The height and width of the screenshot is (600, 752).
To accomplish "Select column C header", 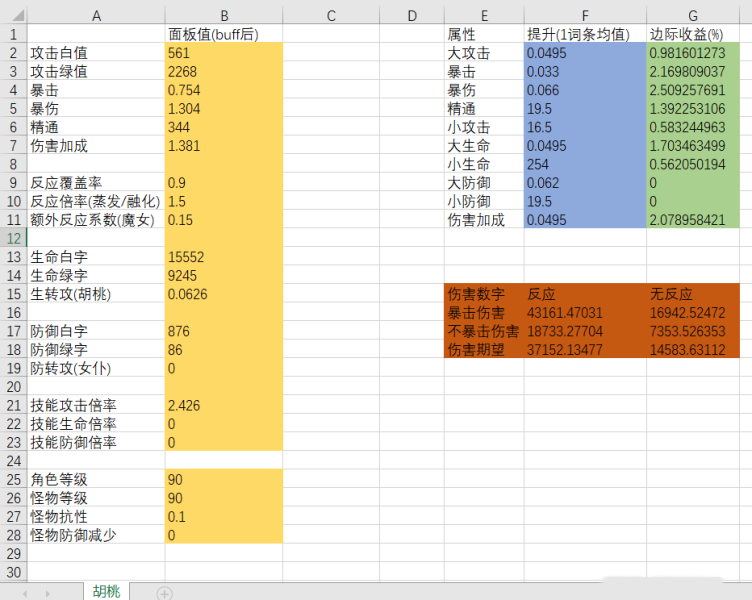I will 331,16.
